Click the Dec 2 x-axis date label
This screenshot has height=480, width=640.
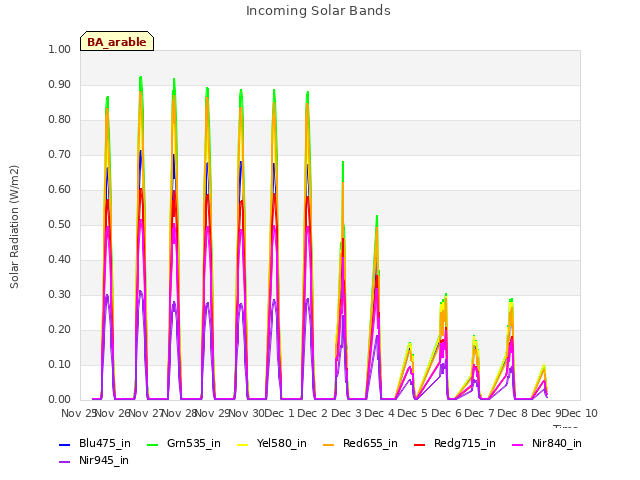[x=312, y=413]
